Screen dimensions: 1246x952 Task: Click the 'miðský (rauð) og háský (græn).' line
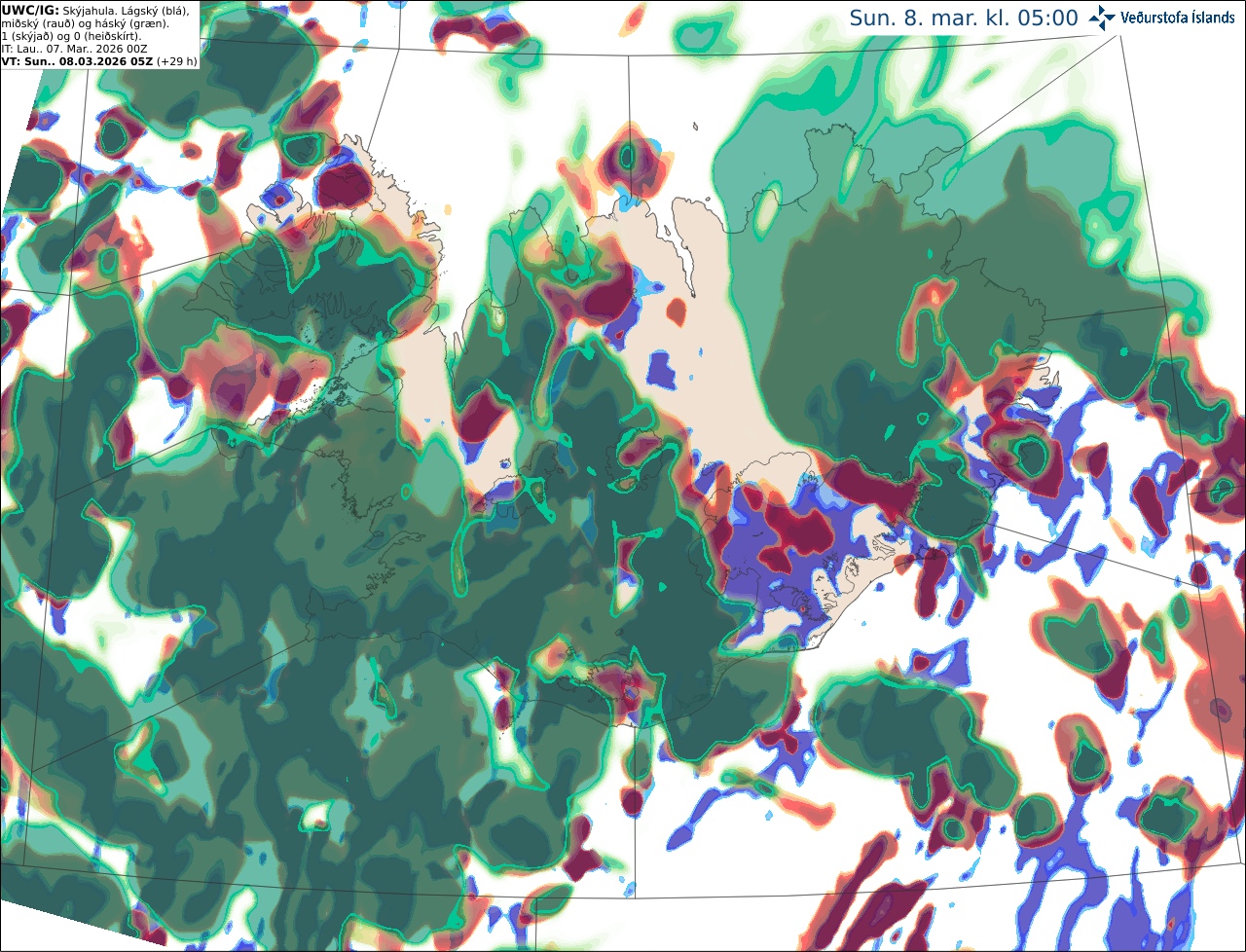coord(85,22)
